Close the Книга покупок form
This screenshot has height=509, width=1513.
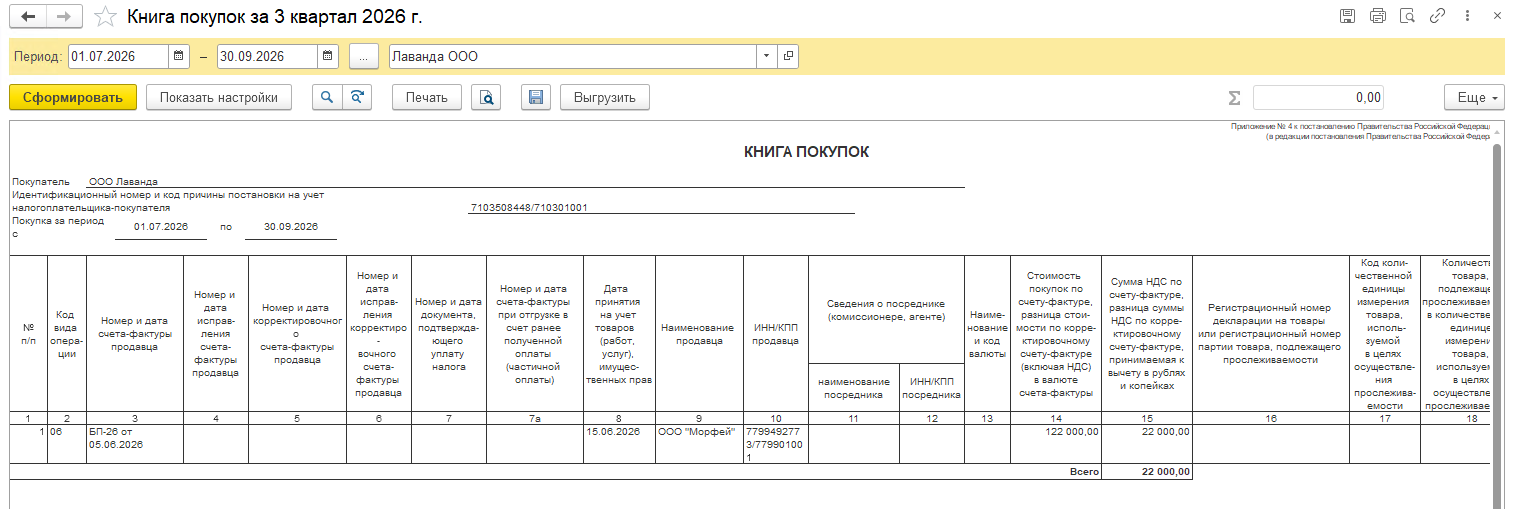click(1496, 16)
